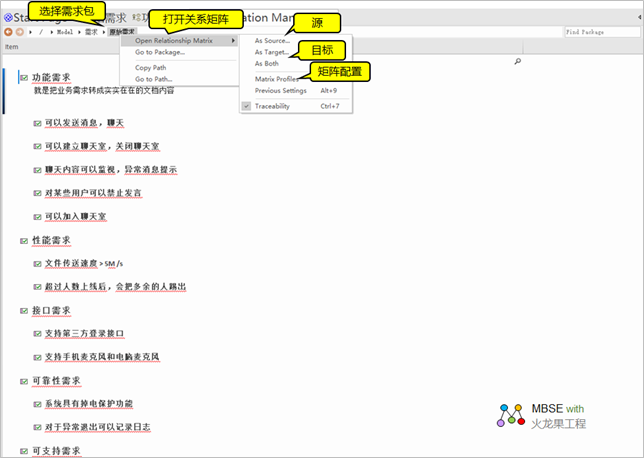Collapse the 性能需求 package node

[x=24, y=240]
